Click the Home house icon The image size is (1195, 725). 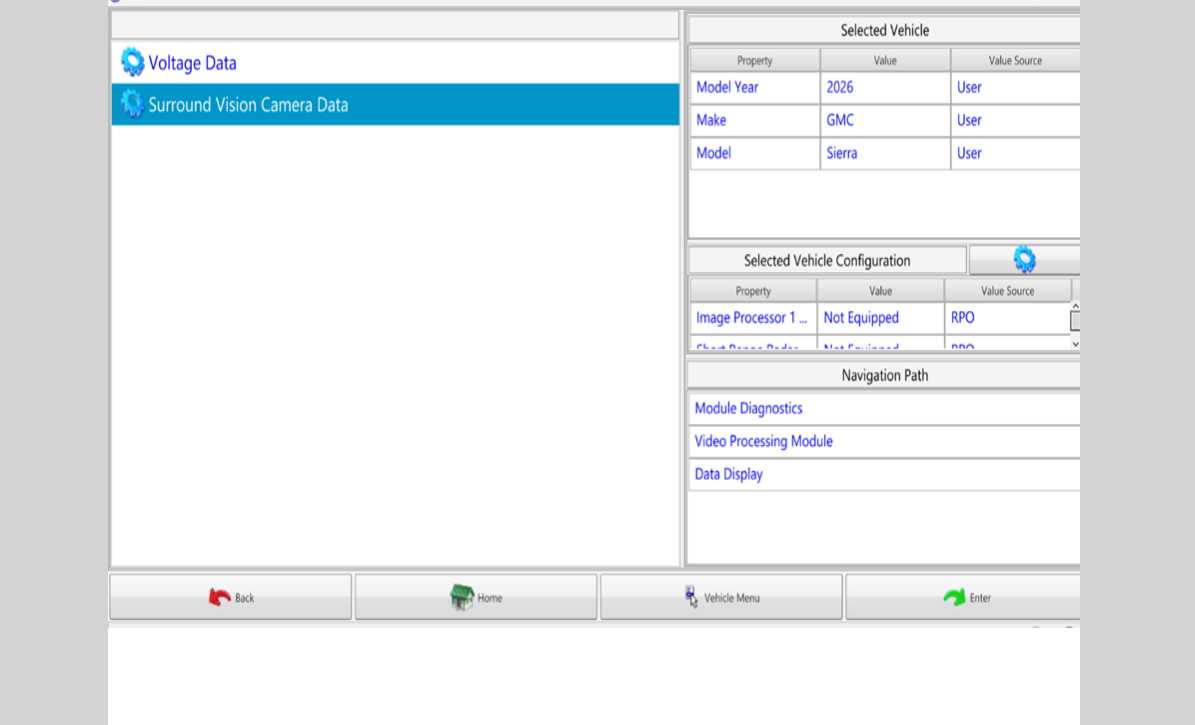click(x=461, y=597)
